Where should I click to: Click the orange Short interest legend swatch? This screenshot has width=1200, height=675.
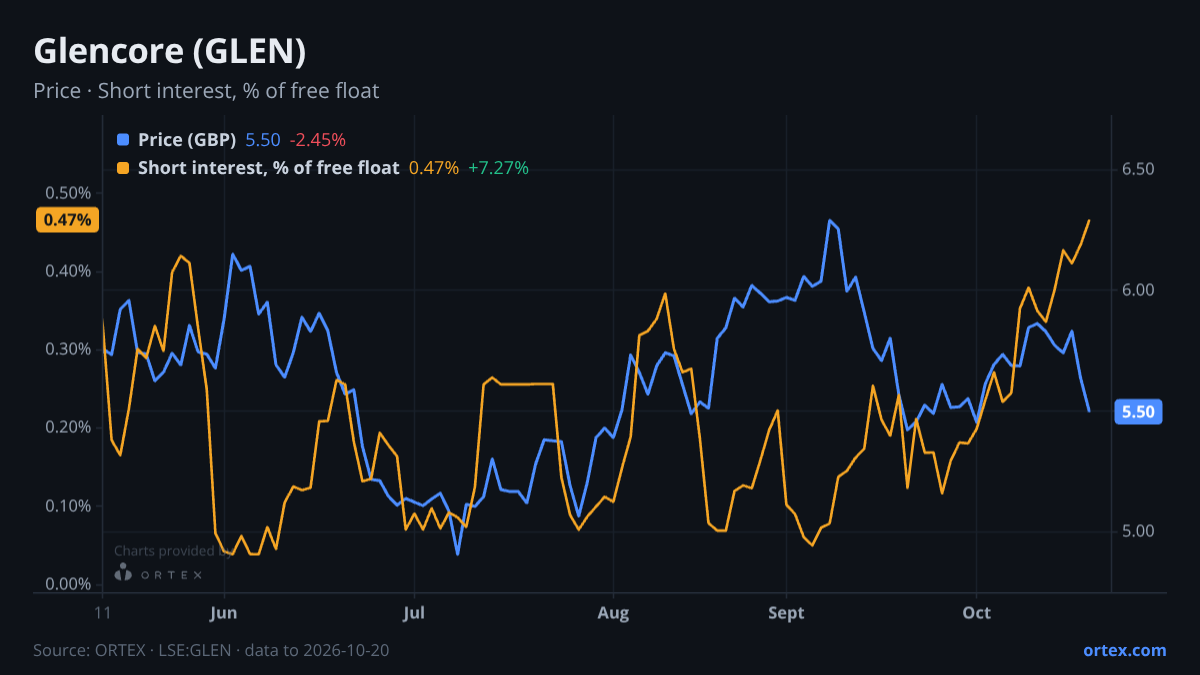tap(123, 168)
